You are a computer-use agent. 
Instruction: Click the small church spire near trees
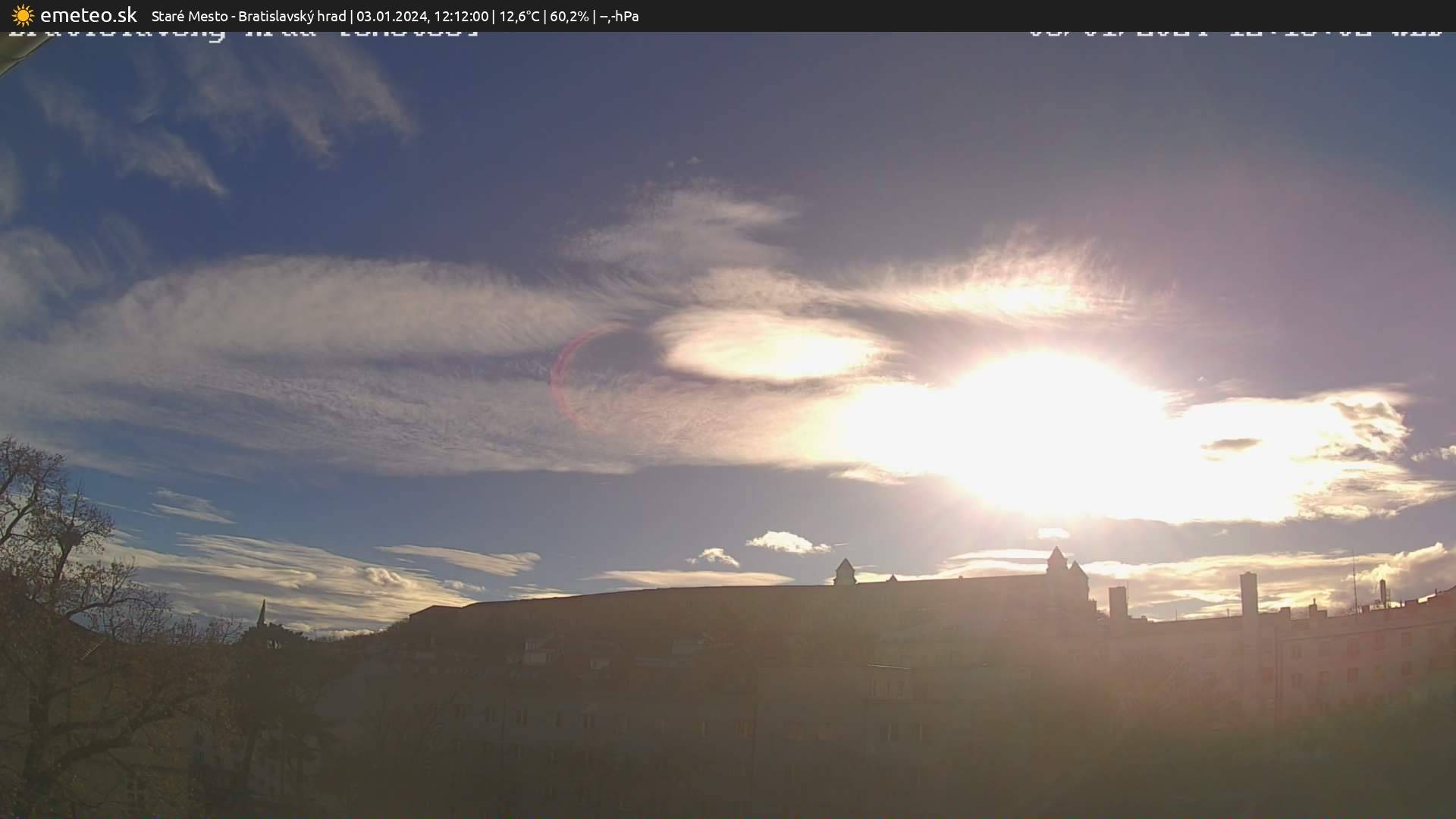pos(262,613)
